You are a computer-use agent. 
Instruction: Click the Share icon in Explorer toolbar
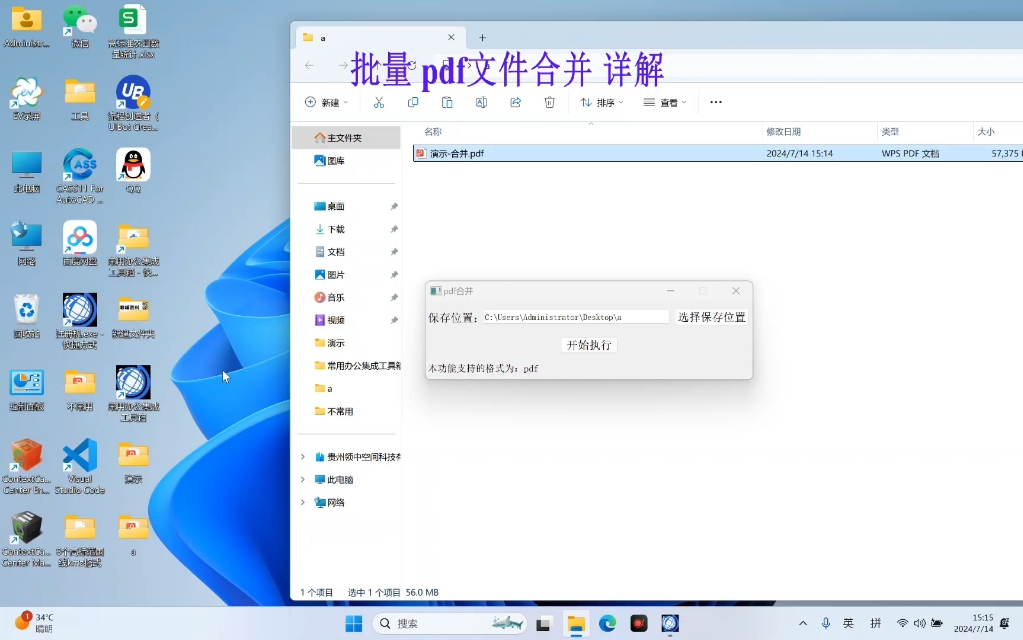(x=514, y=102)
